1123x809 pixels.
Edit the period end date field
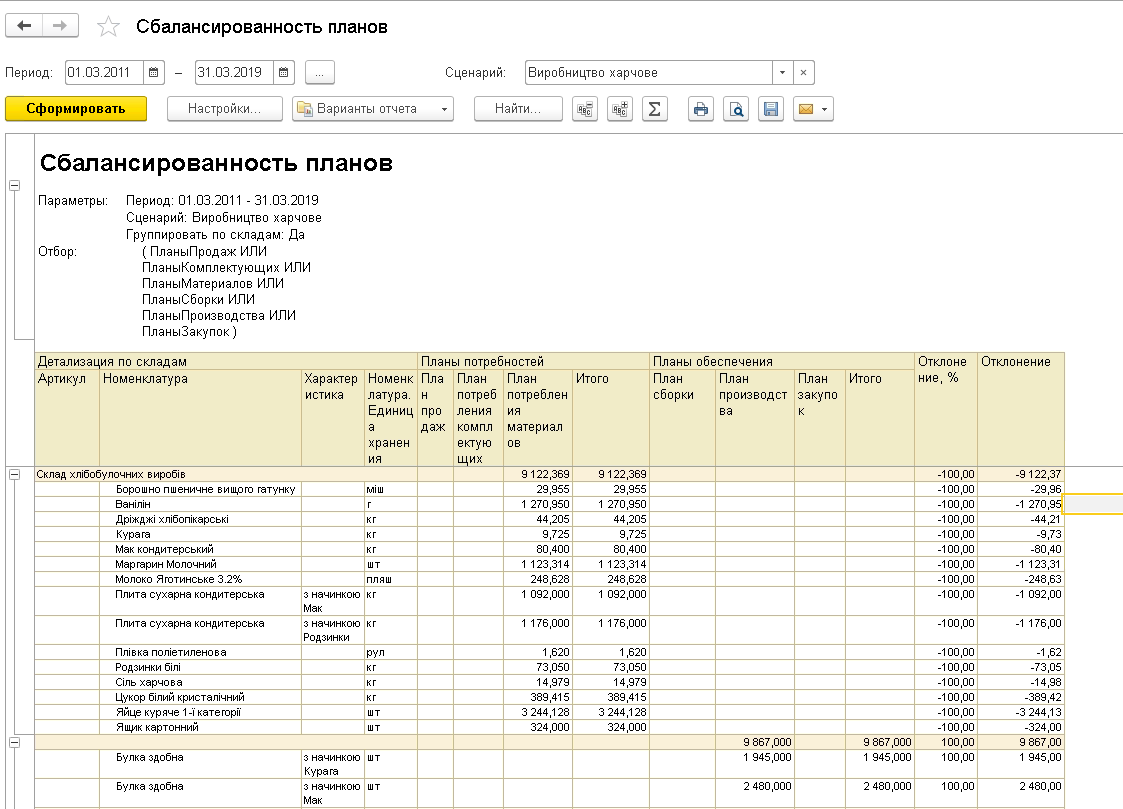click(235, 72)
